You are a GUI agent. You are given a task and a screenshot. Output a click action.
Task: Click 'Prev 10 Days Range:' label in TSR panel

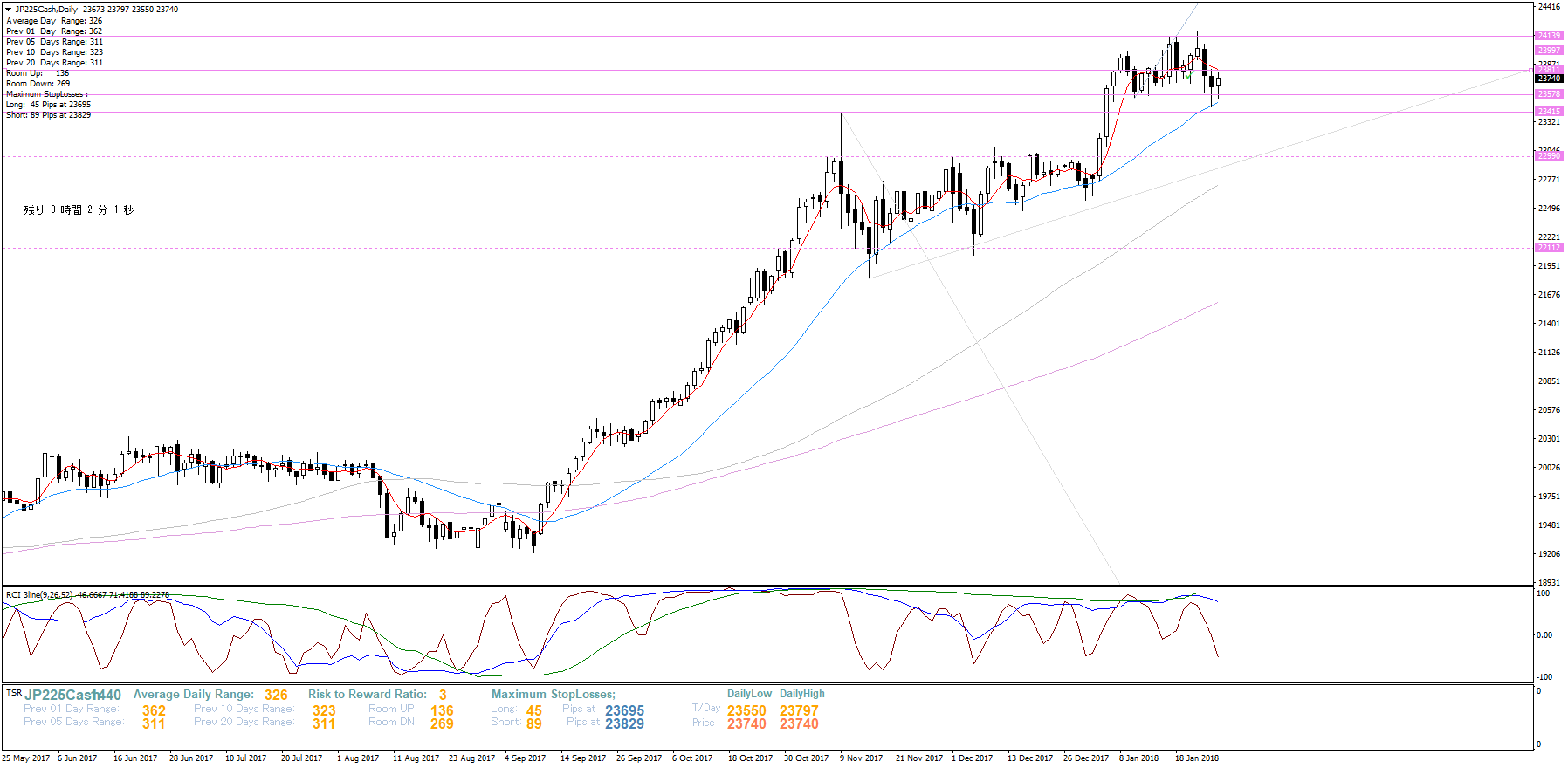click(x=244, y=709)
